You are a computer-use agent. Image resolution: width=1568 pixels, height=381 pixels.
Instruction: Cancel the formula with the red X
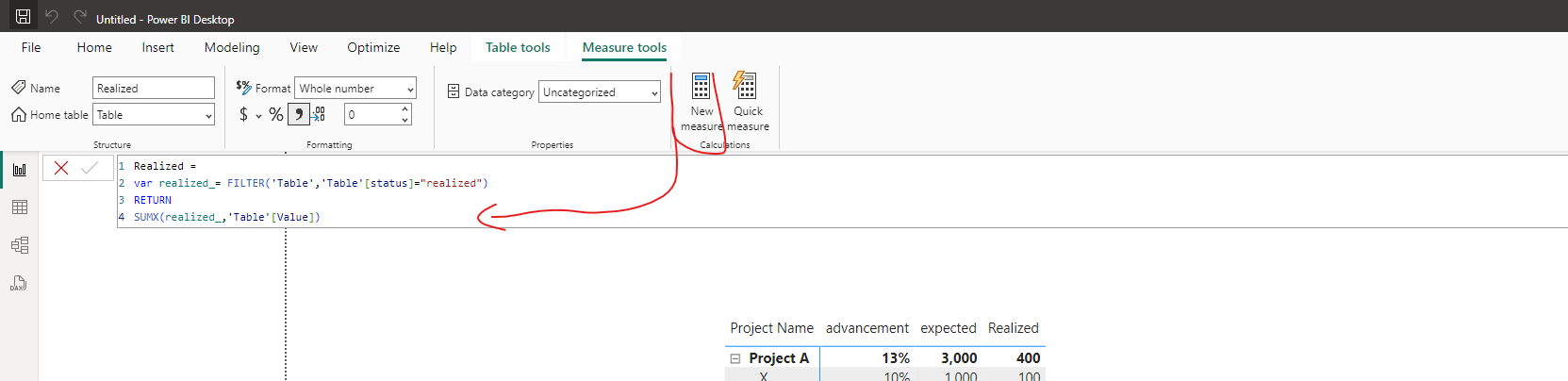click(x=61, y=168)
